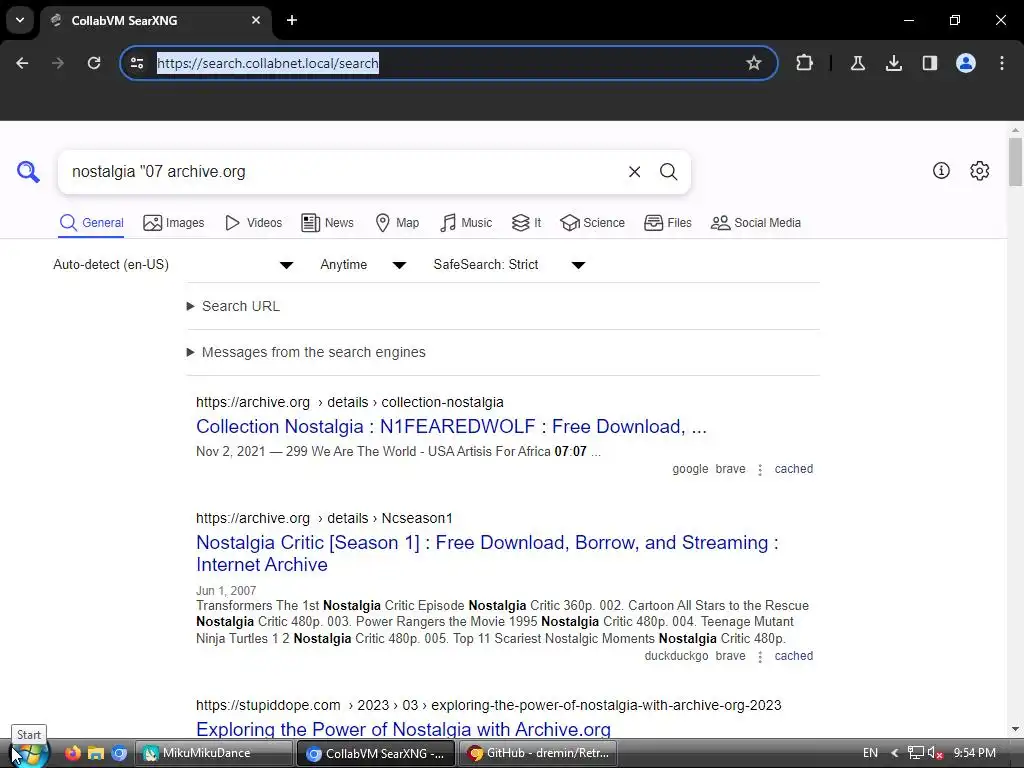
Task: Launch Firefox from the taskbar
Action: (x=73, y=753)
